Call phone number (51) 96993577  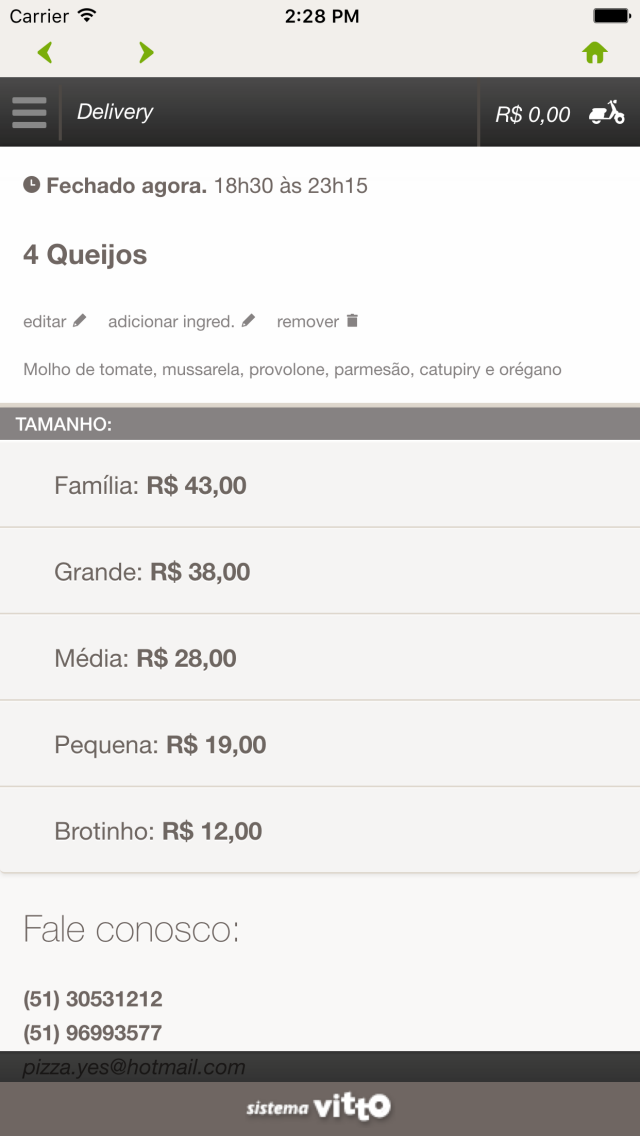[x=93, y=1032]
